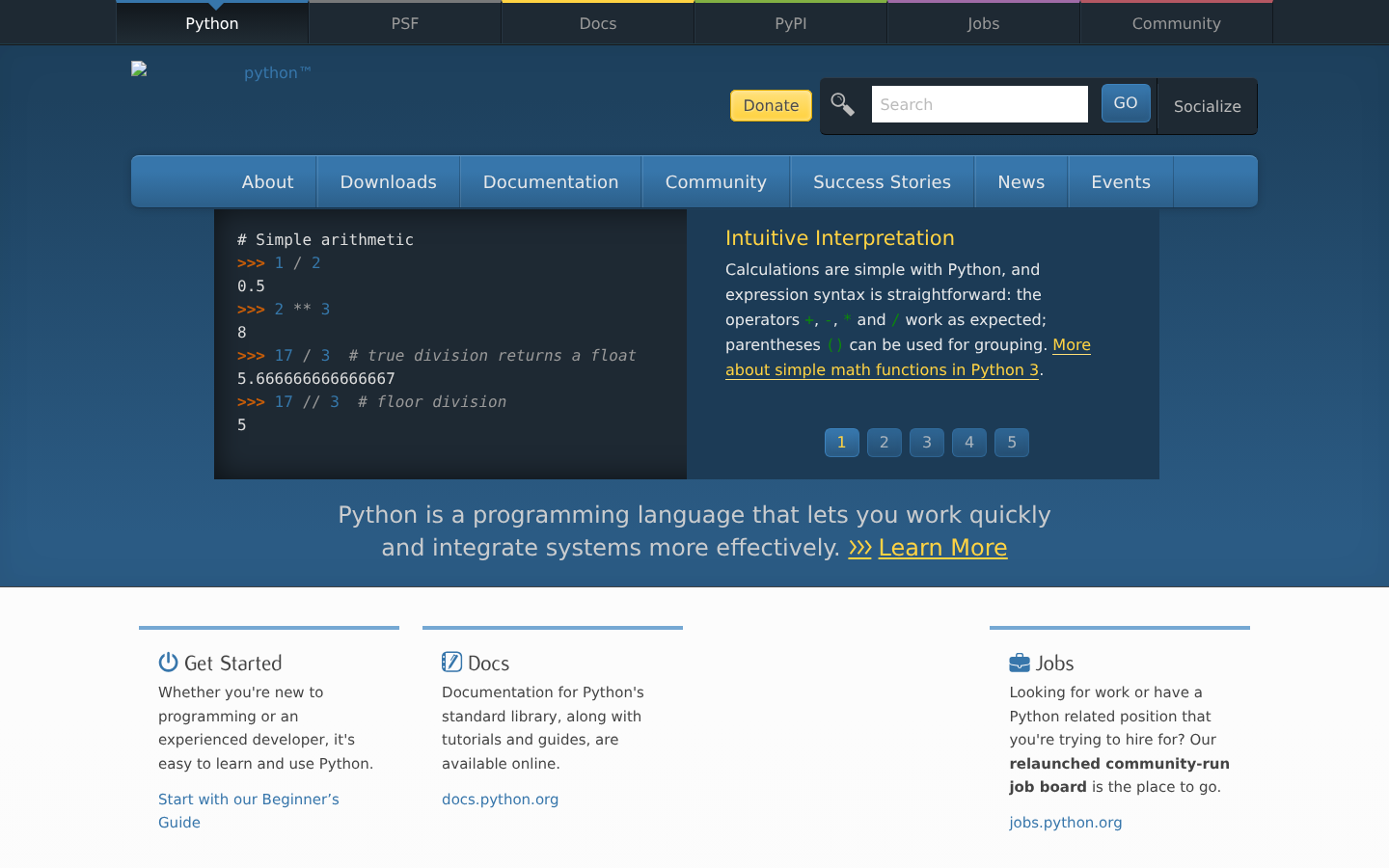This screenshot has width=1389, height=868.
Task: Open the Downloads navigation menu
Action: (389, 181)
